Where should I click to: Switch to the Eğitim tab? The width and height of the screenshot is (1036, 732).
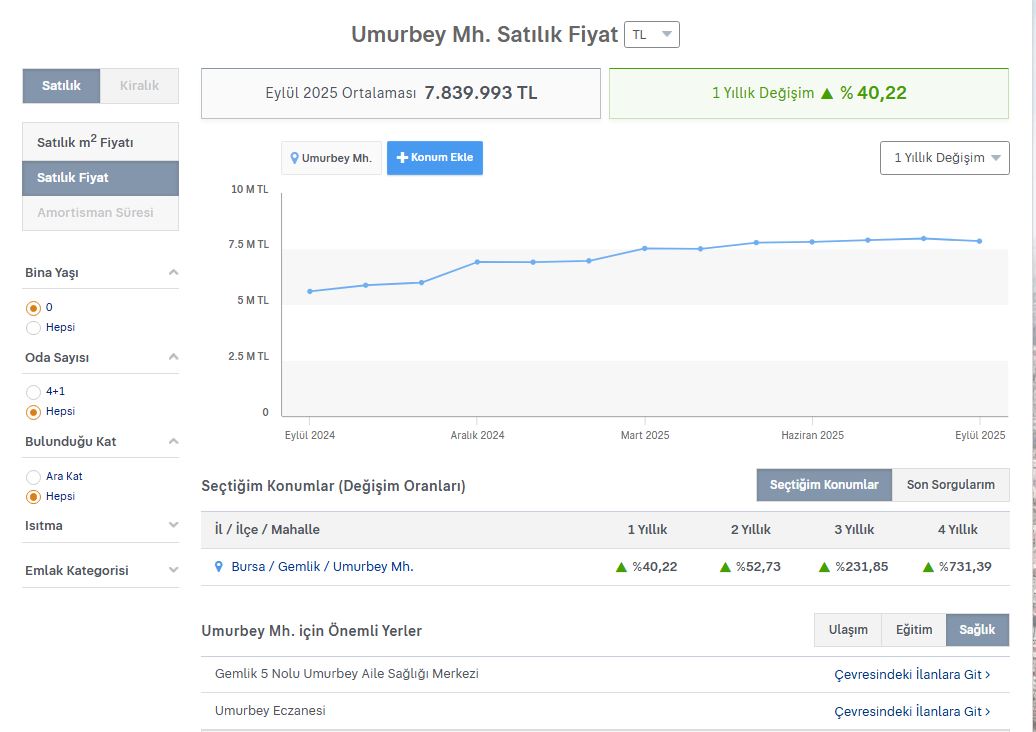point(913,630)
